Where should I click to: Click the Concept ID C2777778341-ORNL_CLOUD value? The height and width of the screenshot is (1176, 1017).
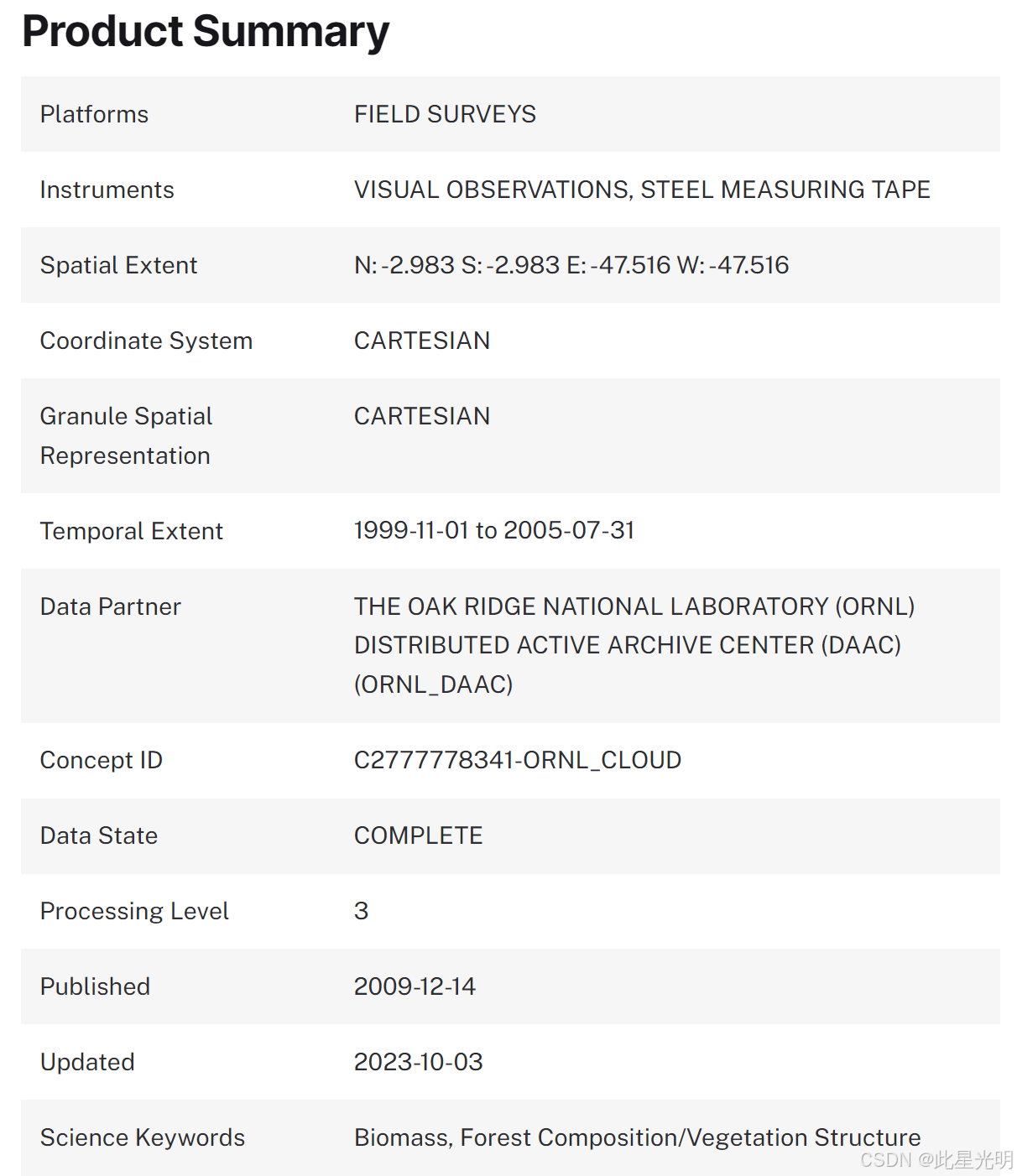coord(517,760)
